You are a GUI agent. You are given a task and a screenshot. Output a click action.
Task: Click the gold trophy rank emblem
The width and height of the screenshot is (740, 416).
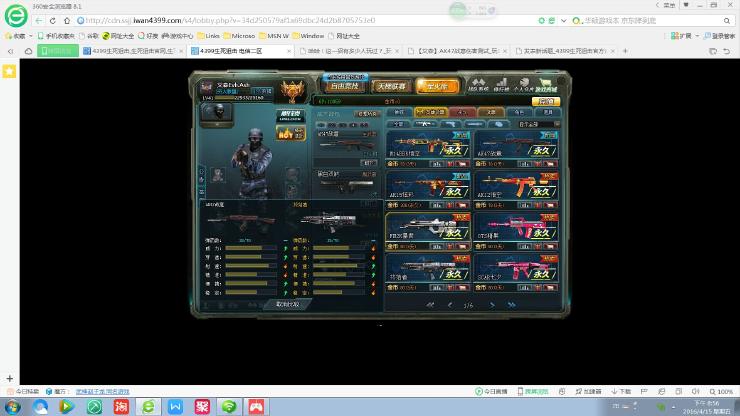pyautogui.click(x=292, y=91)
